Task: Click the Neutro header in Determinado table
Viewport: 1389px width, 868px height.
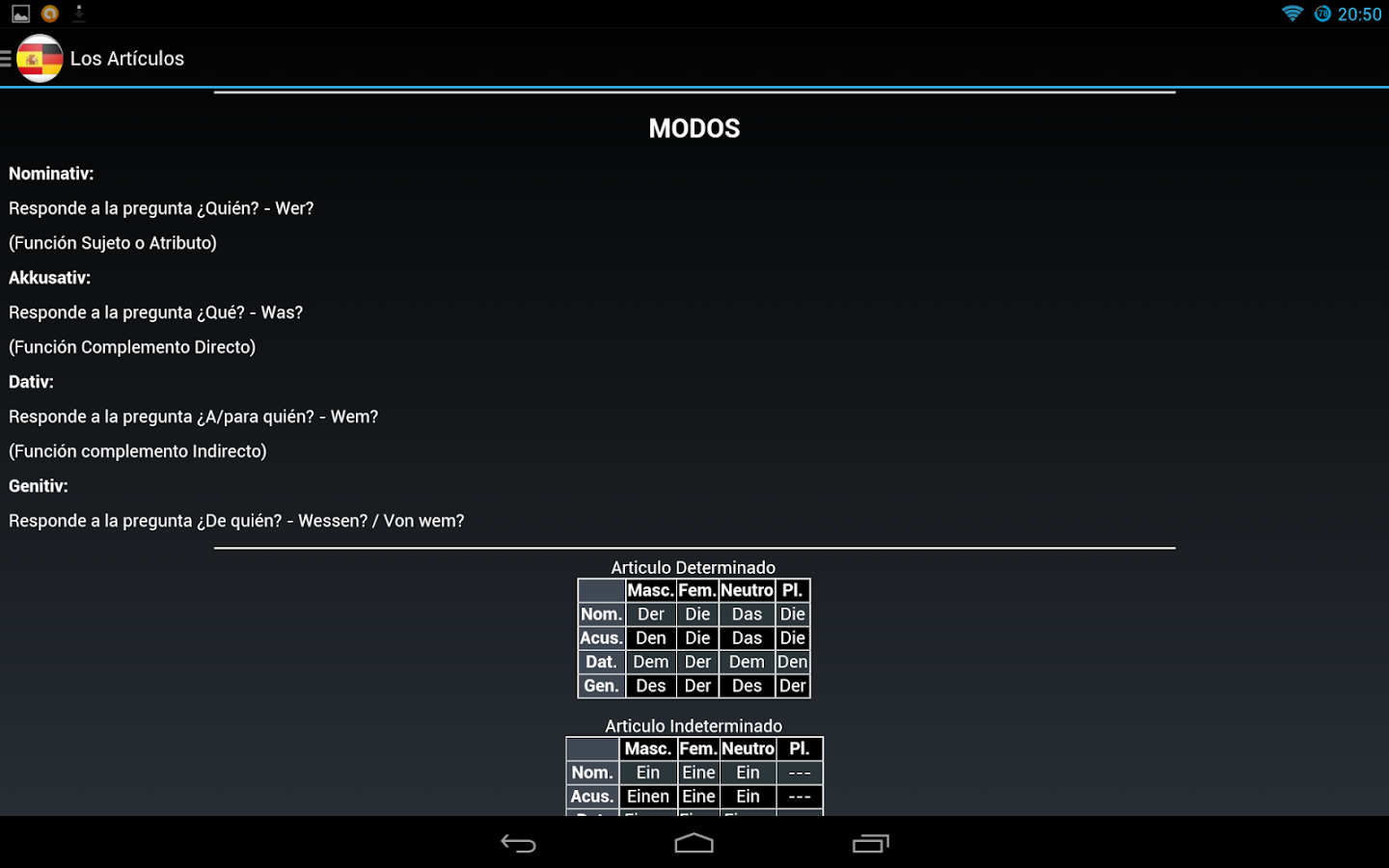Action: point(747,590)
